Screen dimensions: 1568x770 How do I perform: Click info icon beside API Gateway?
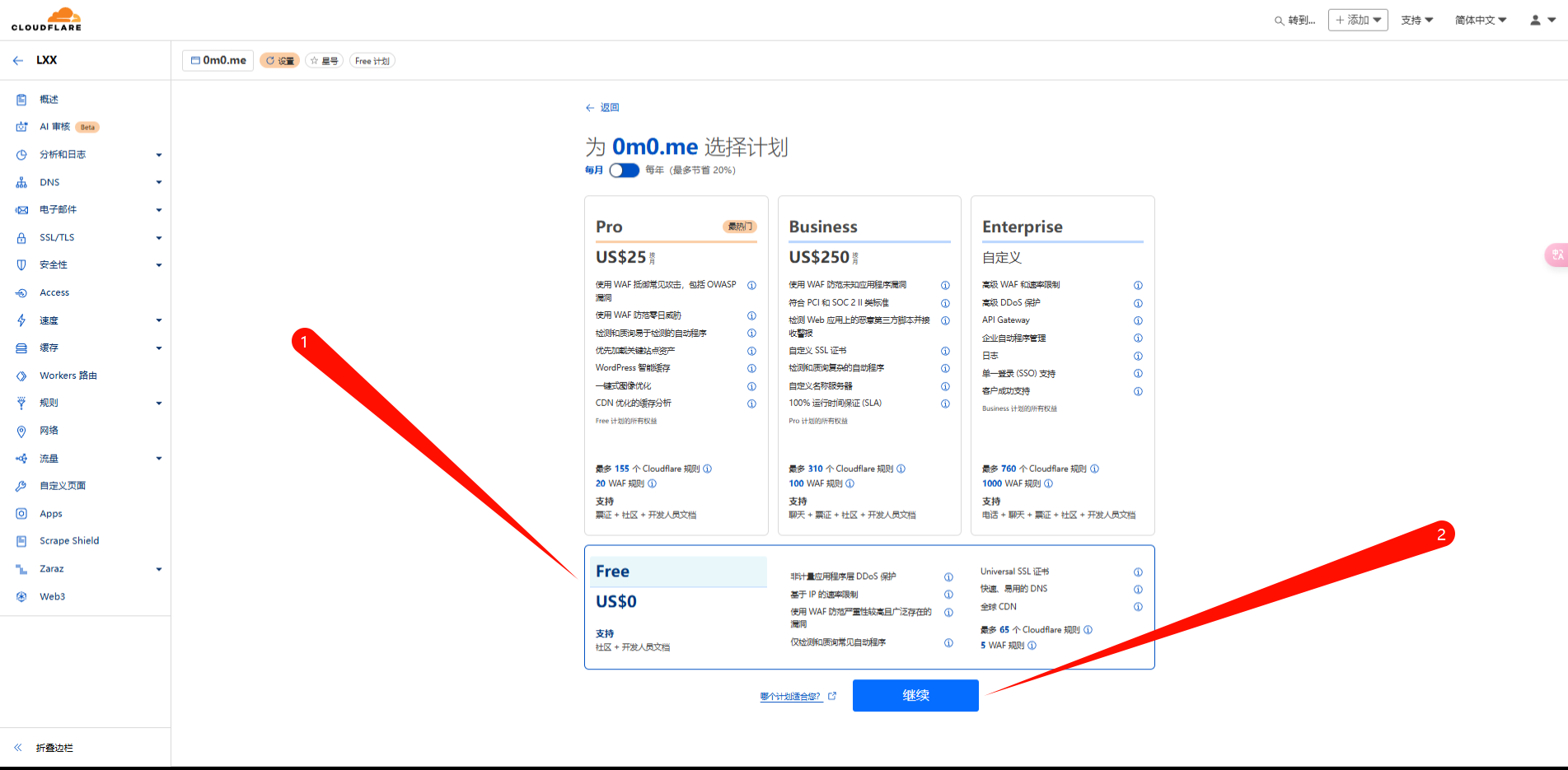tap(1138, 320)
